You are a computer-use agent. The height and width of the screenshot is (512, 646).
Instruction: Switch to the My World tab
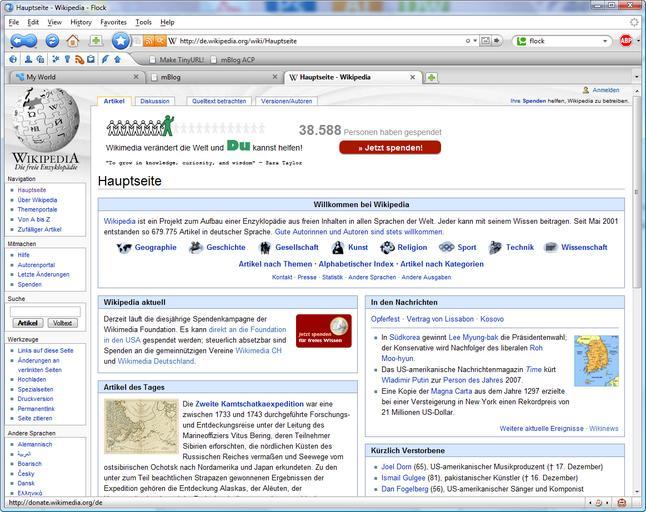click(76, 77)
